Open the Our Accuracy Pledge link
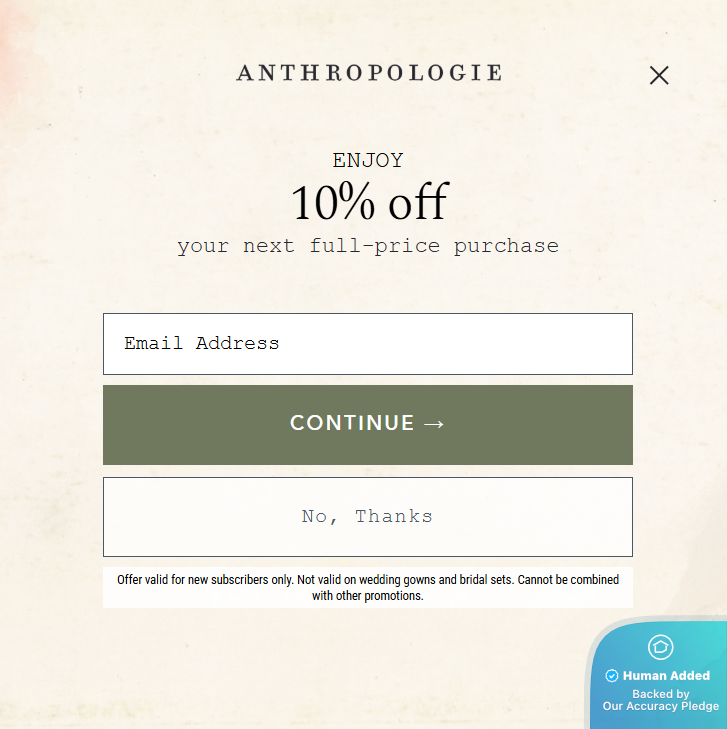This screenshot has width=727, height=729. 660,706
